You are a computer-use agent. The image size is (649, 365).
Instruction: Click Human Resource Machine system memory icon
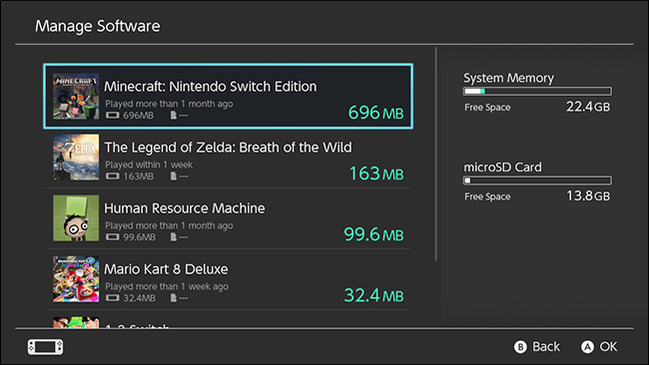pos(112,237)
